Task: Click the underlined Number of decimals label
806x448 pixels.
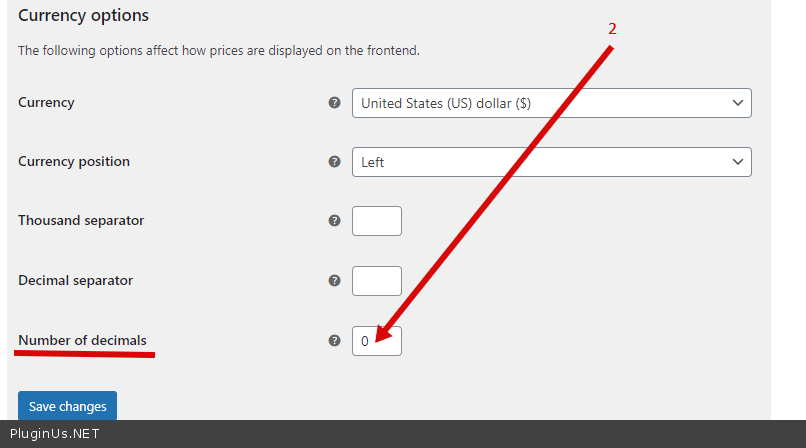Action: pyautogui.click(x=82, y=340)
